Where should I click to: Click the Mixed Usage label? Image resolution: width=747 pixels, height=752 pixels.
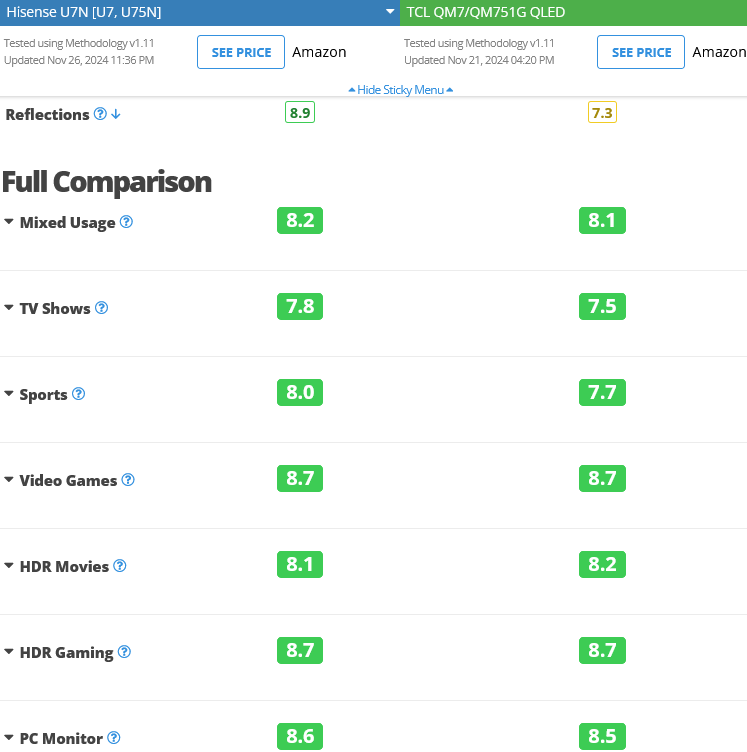67,223
